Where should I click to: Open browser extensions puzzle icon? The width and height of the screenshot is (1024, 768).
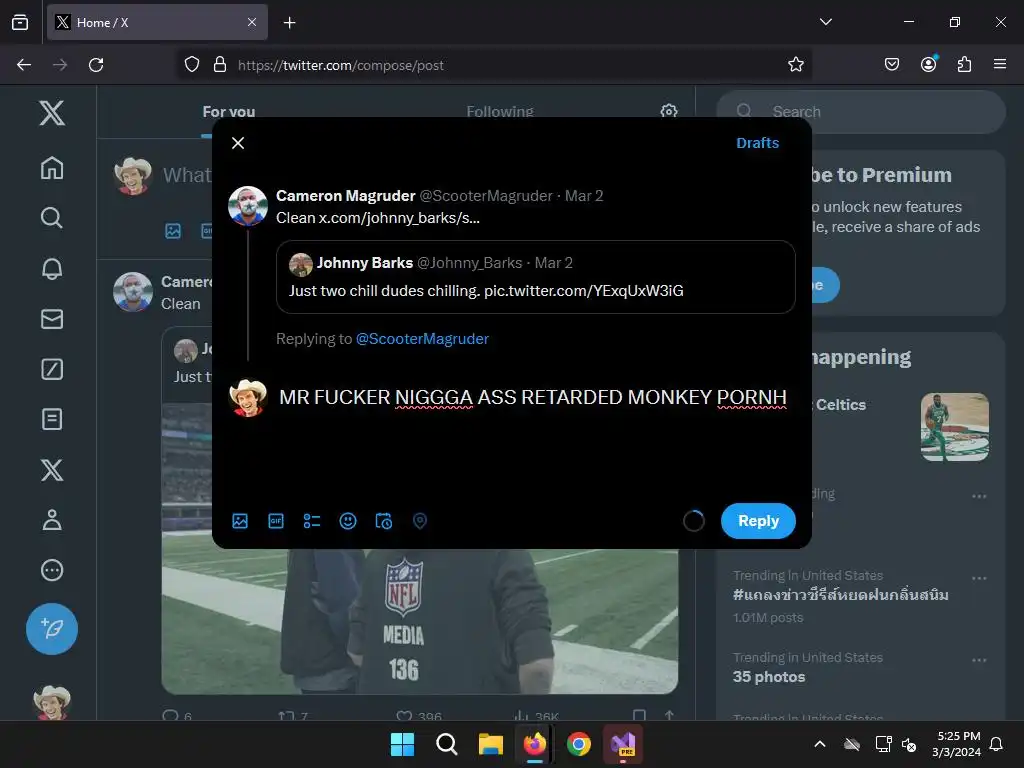coord(964,65)
